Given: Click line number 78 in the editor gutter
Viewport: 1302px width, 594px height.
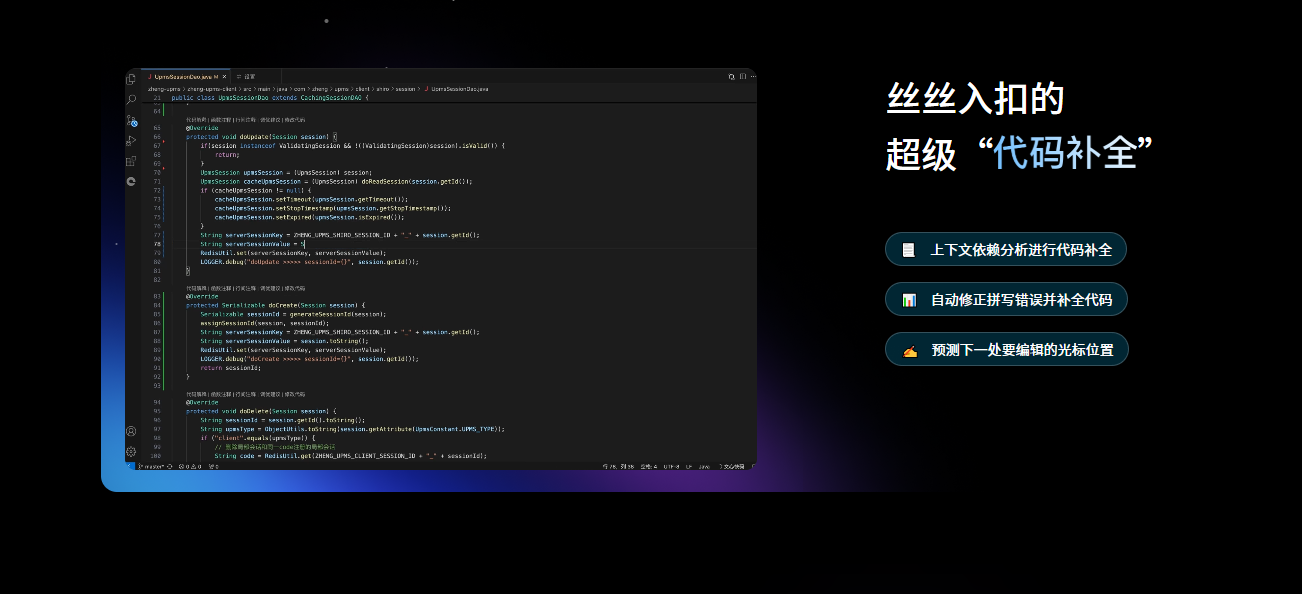Looking at the screenshot, I should [x=158, y=244].
